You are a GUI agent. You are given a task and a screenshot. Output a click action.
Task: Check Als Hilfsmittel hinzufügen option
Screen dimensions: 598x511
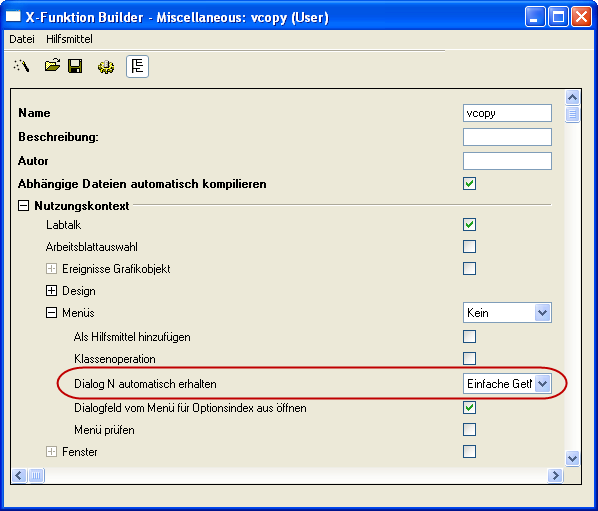(469, 337)
